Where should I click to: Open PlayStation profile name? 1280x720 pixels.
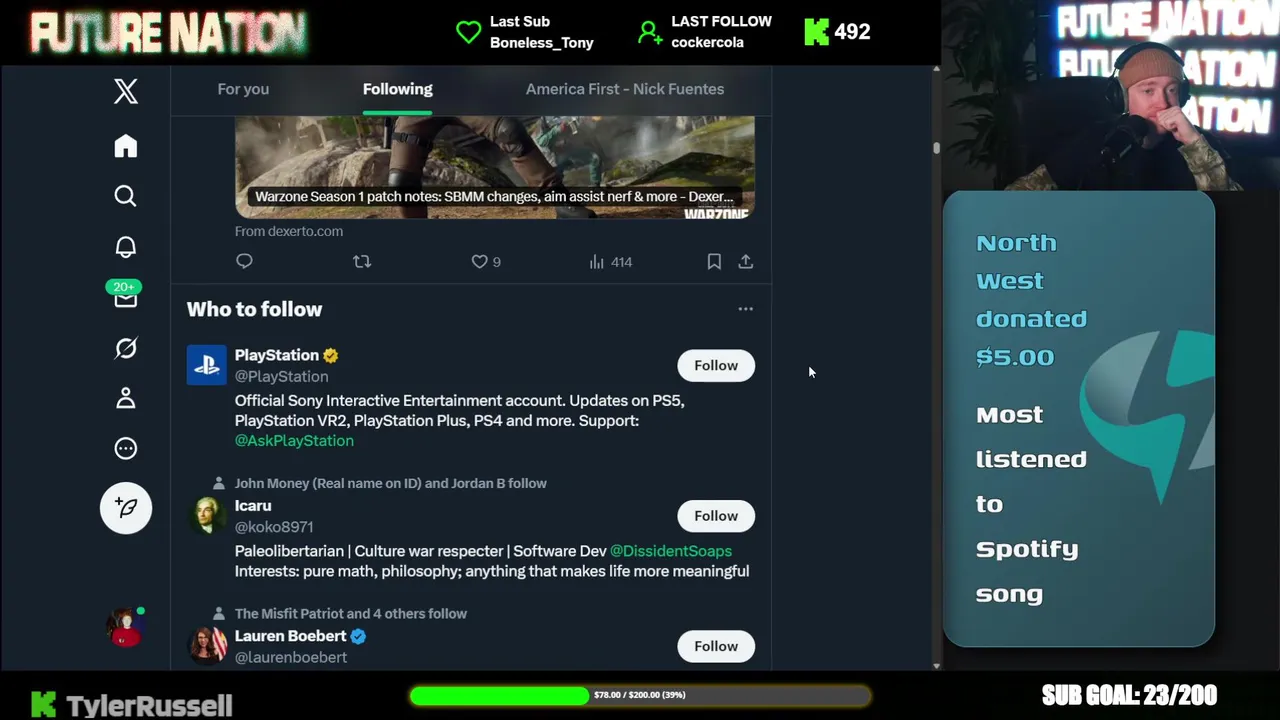coord(276,355)
